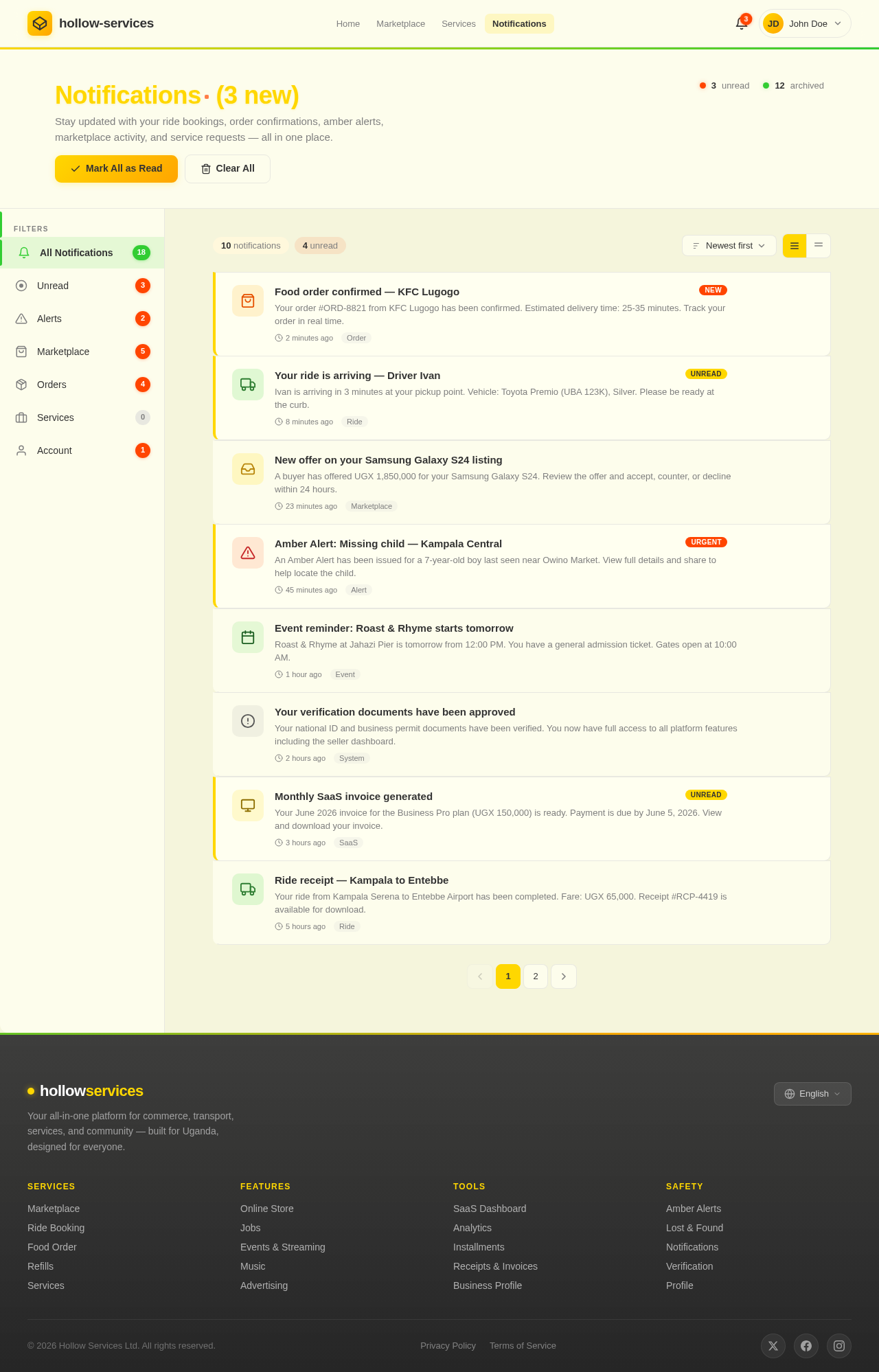The height and width of the screenshot is (1372, 879).
Task: Expand the John Doe account menu chevron
Action: 838,23
